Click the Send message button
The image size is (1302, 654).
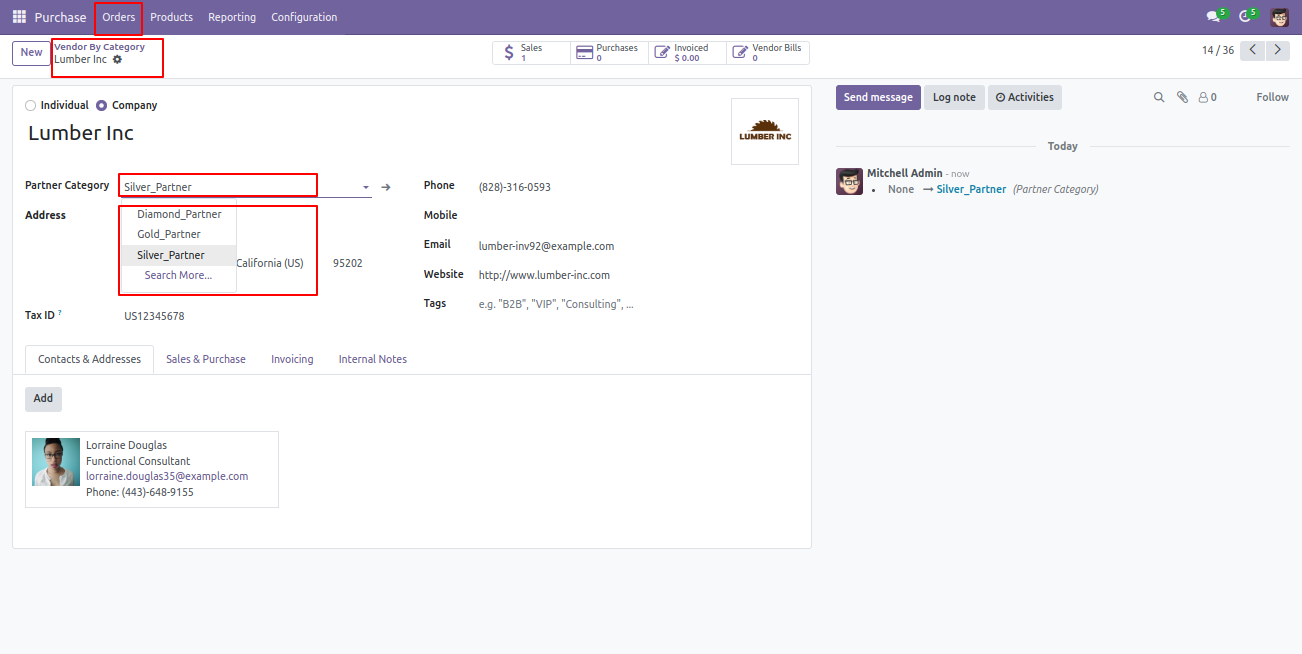point(878,97)
